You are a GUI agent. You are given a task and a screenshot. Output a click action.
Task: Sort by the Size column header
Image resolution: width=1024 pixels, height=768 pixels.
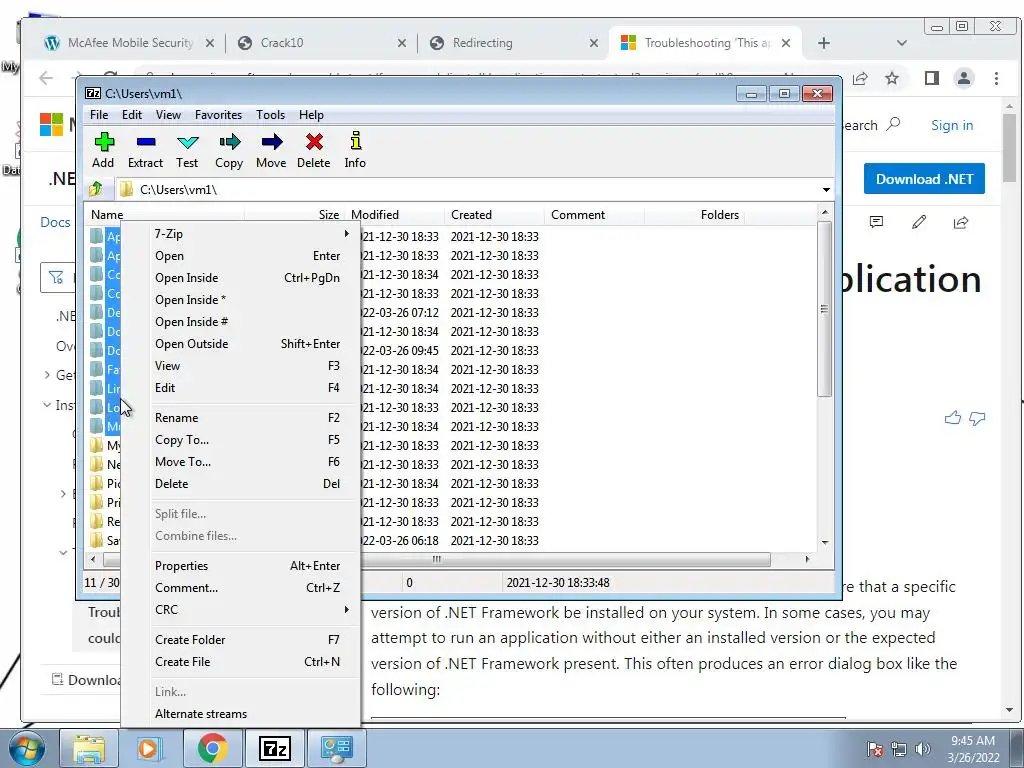(294, 215)
